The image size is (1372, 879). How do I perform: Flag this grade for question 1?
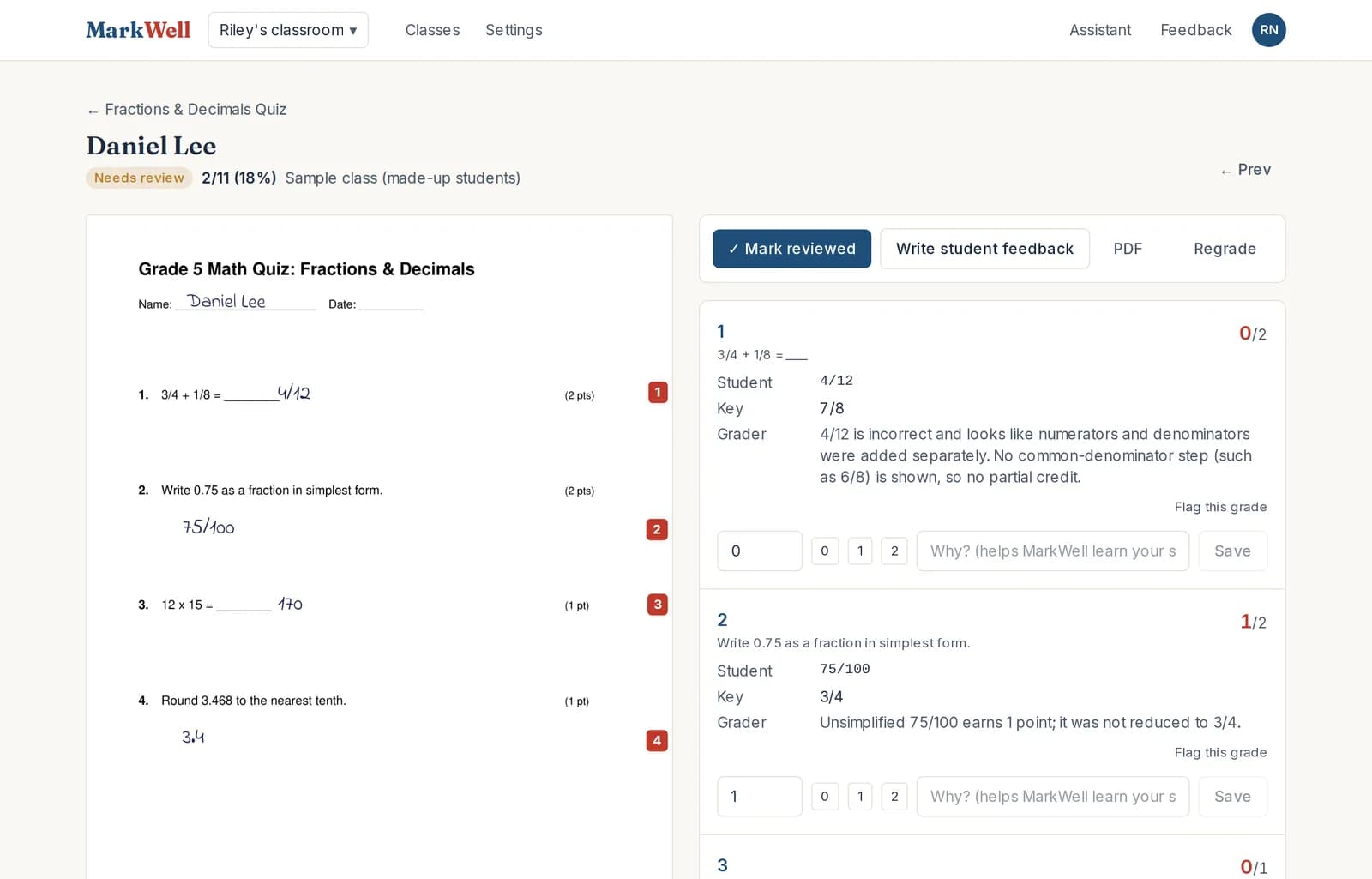point(1220,507)
